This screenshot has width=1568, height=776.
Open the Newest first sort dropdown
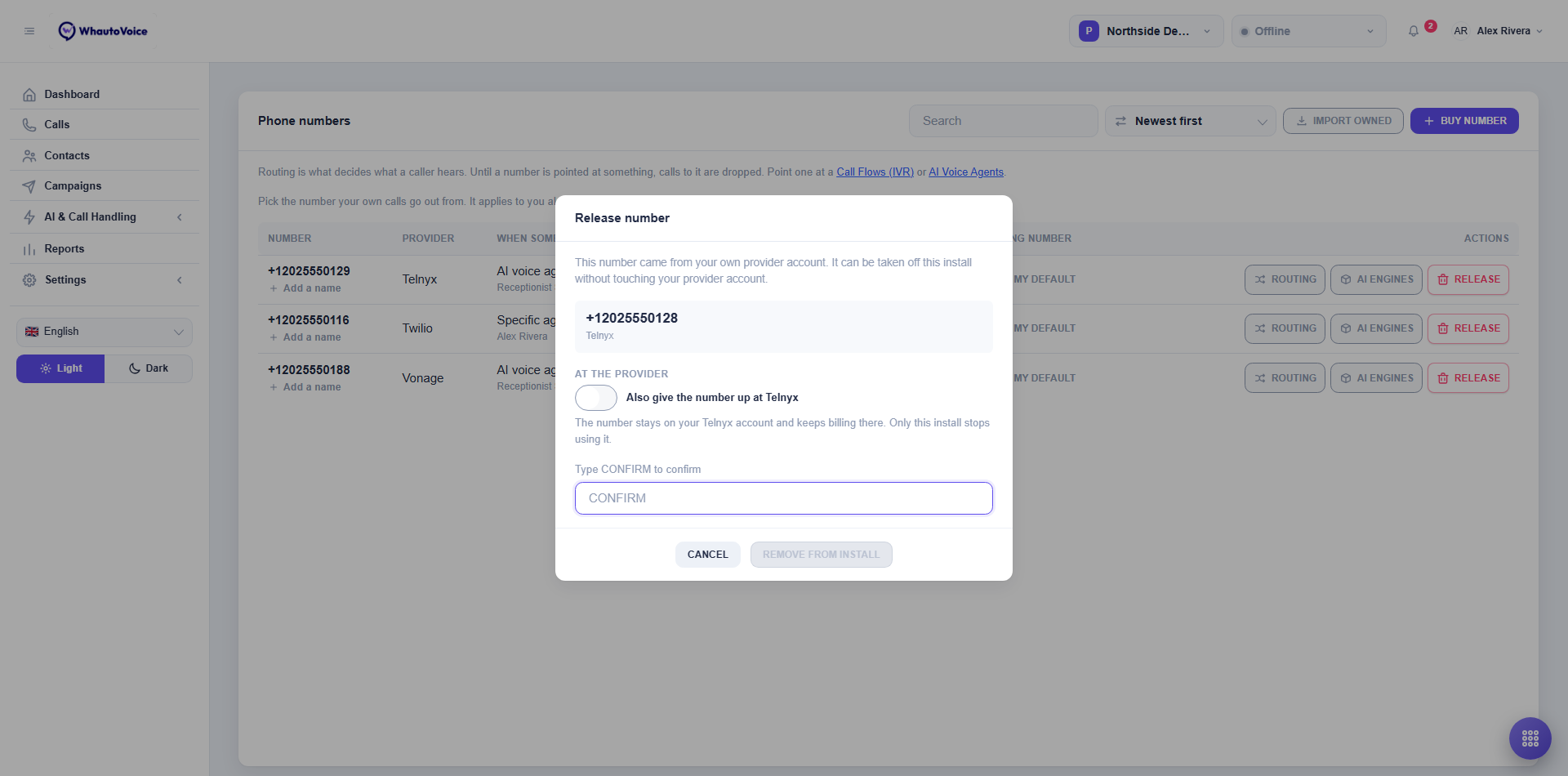point(1190,121)
